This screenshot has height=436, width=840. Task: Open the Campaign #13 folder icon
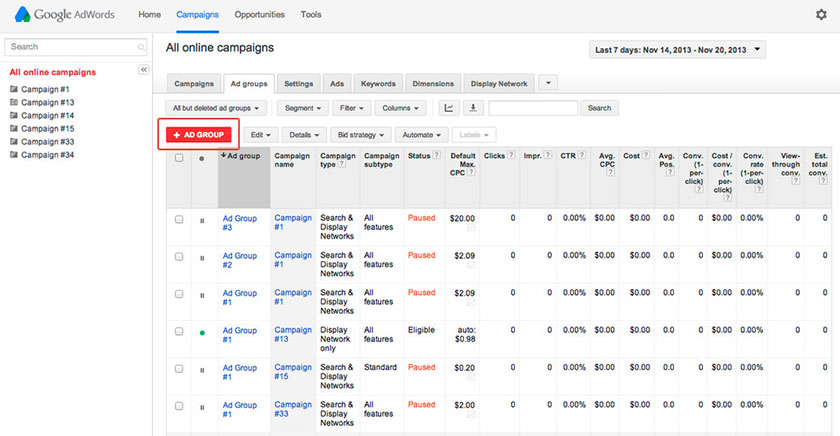(13, 102)
